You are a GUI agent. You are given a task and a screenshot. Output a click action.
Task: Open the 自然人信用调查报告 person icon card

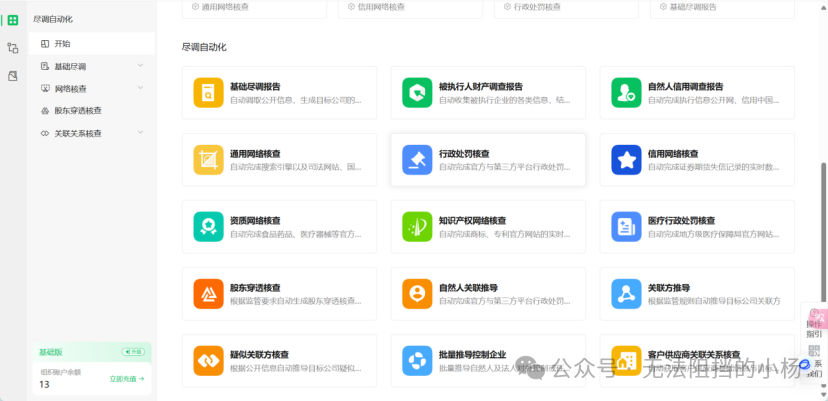click(x=626, y=92)
